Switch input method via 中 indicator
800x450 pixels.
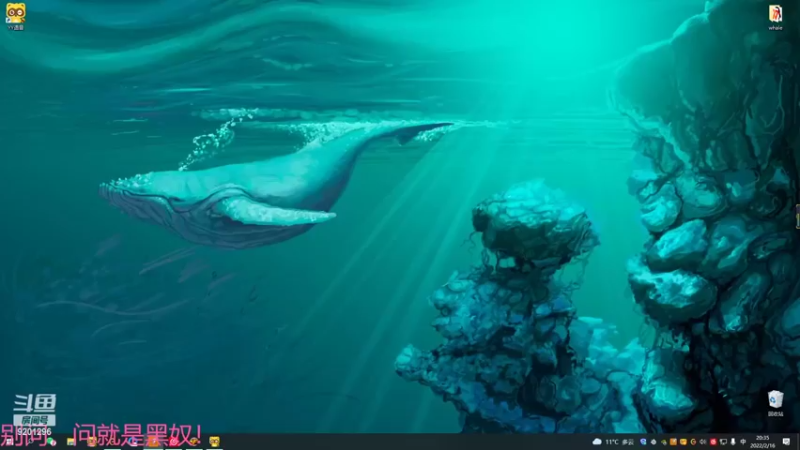click(743, 442)
